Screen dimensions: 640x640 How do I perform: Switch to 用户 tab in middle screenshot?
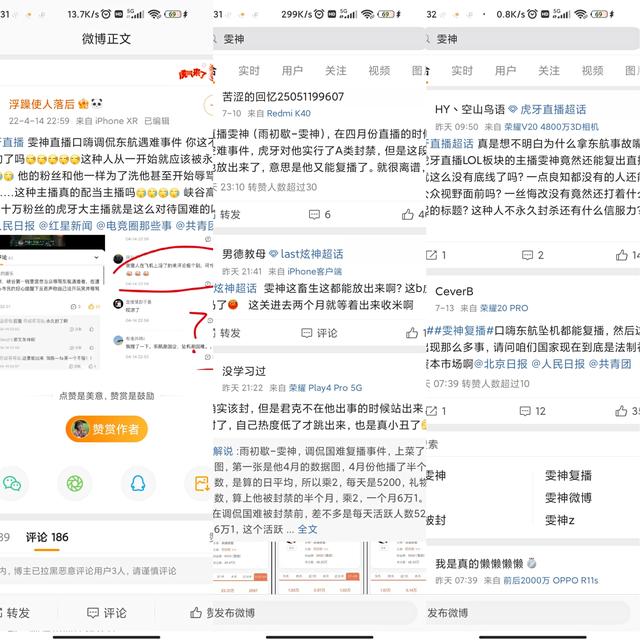292,71
